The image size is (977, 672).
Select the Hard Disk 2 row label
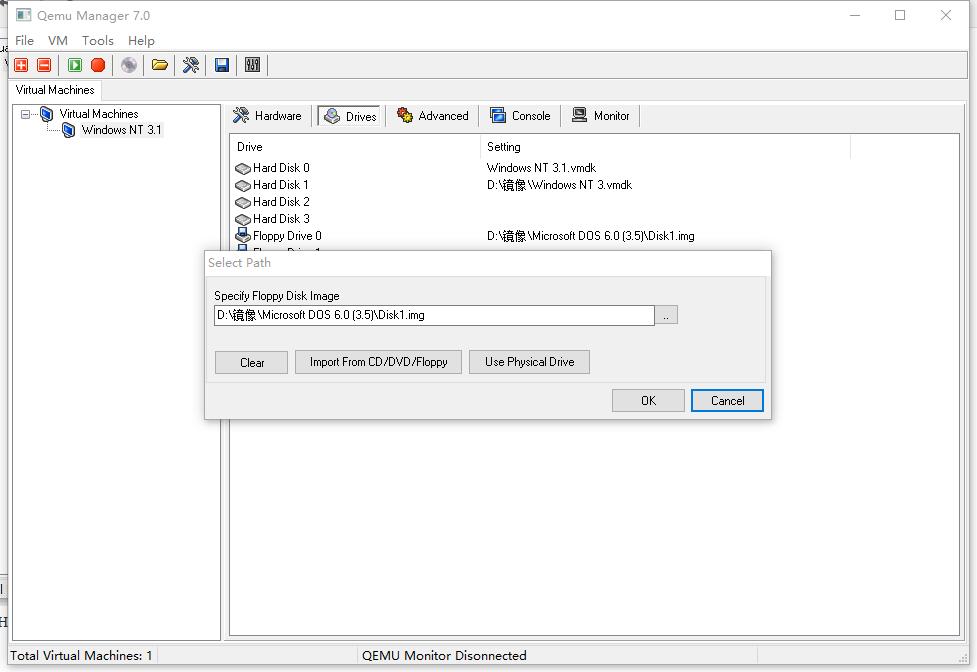click(281, 202)
